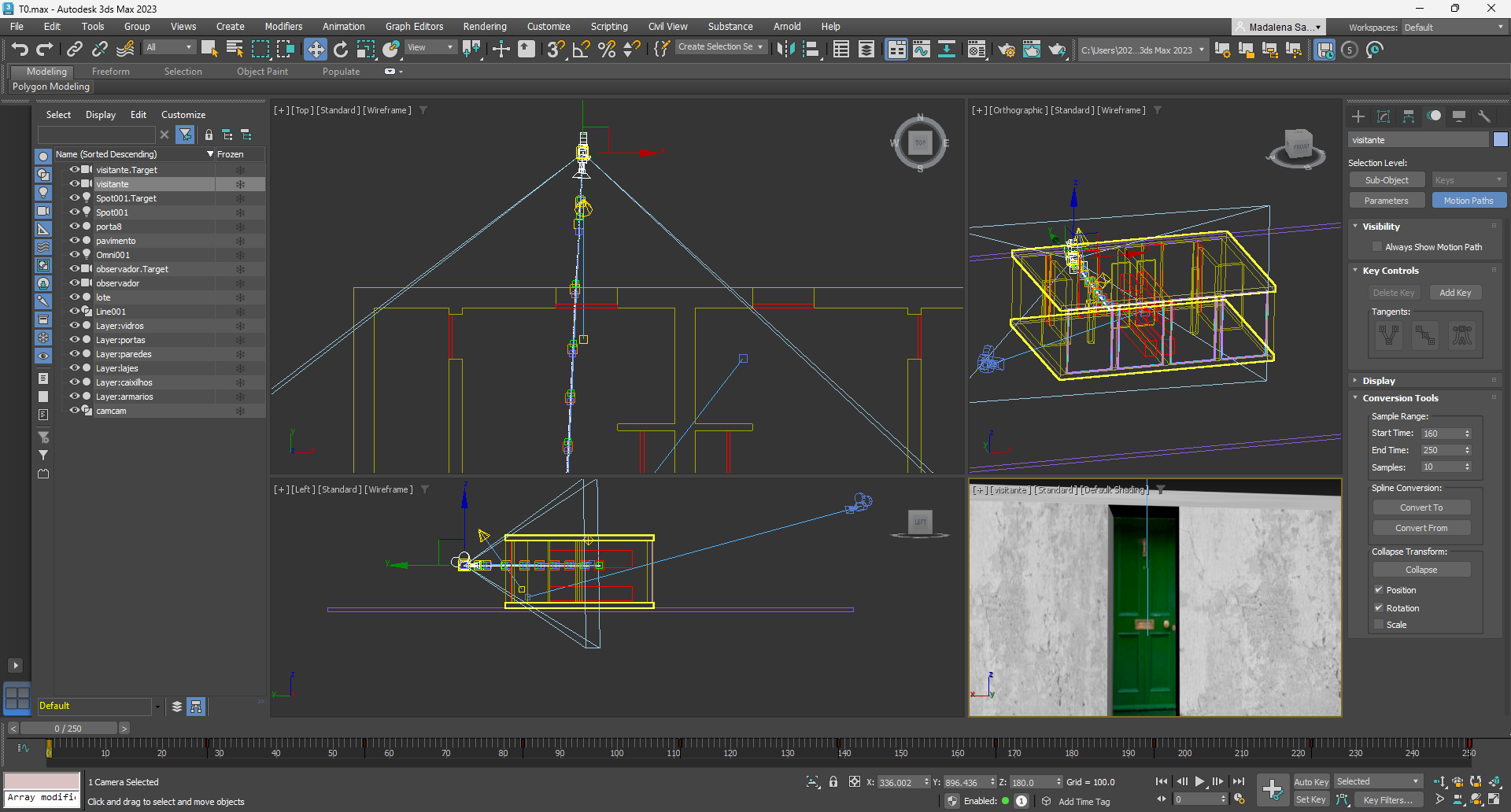Click the Rotate tool icon
The width and height of the screenshot is (1511, 812).
click(340, 50)
